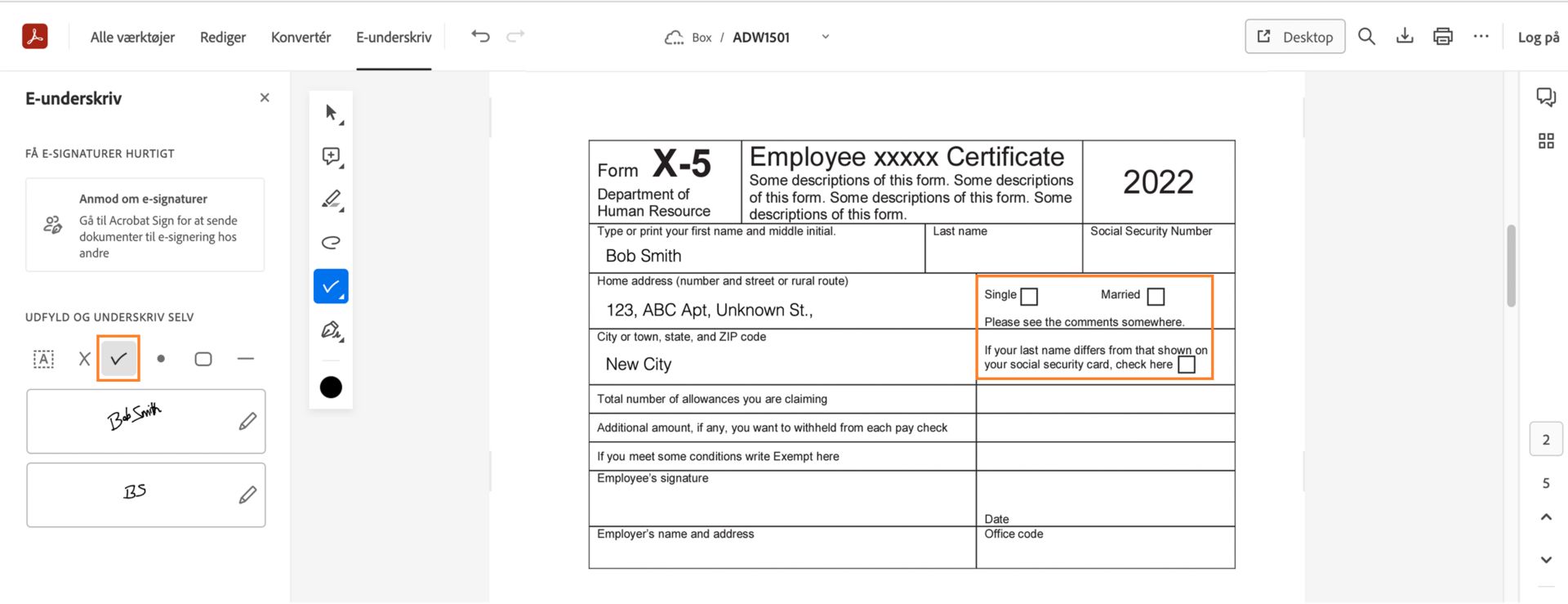The height and width of the screenshot is (604, 1568).
Task: Click 'Last name' label text
Action: point(960,231)
